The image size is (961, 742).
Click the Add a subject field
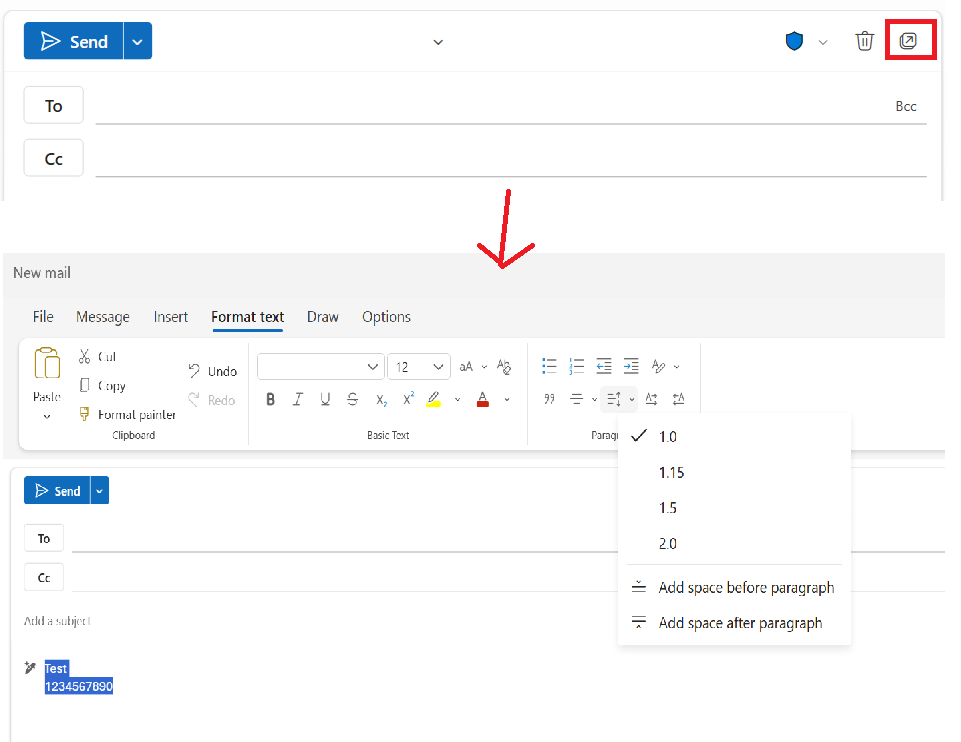coord(57,621)
